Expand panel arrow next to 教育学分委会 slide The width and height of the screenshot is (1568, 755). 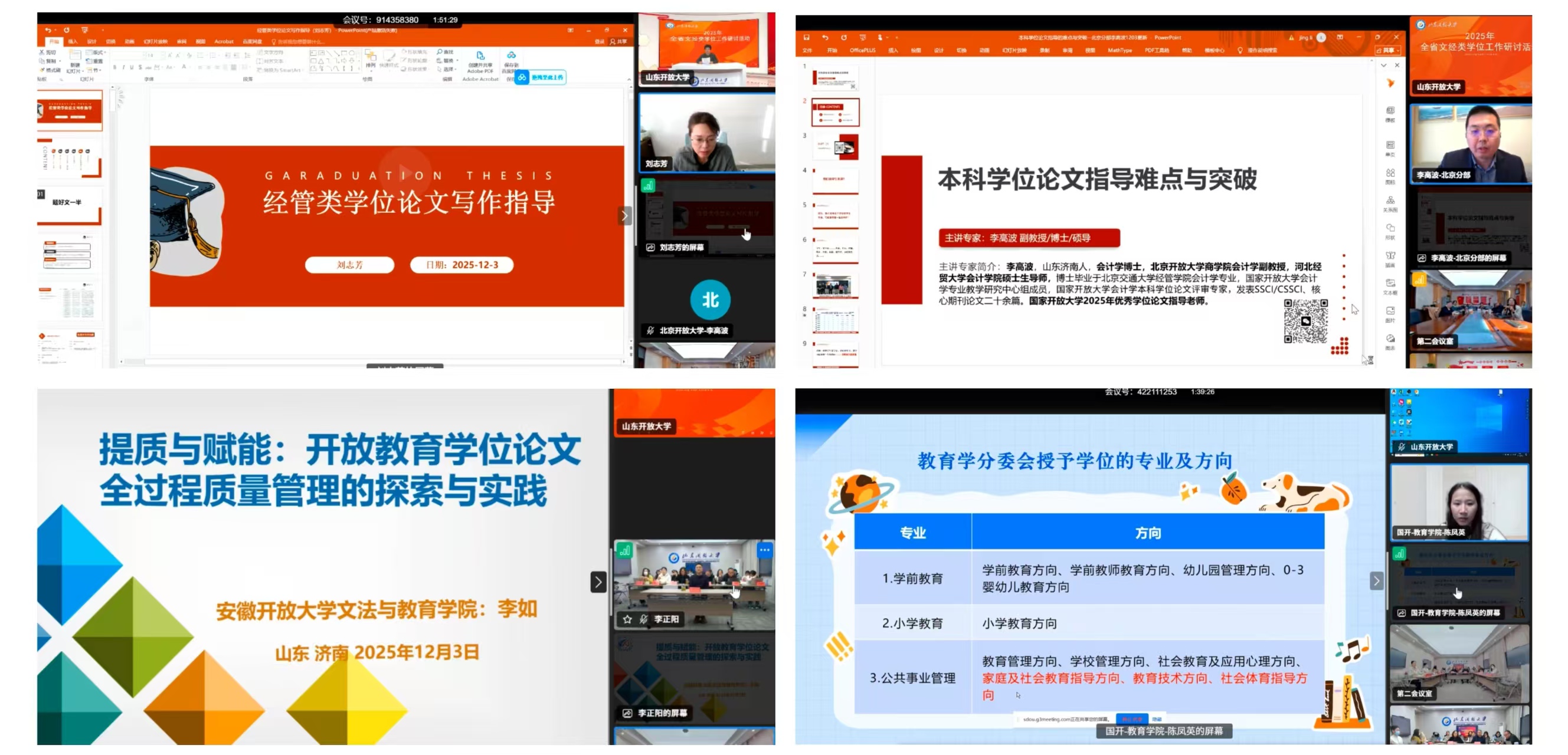[x=1376, y=580]
